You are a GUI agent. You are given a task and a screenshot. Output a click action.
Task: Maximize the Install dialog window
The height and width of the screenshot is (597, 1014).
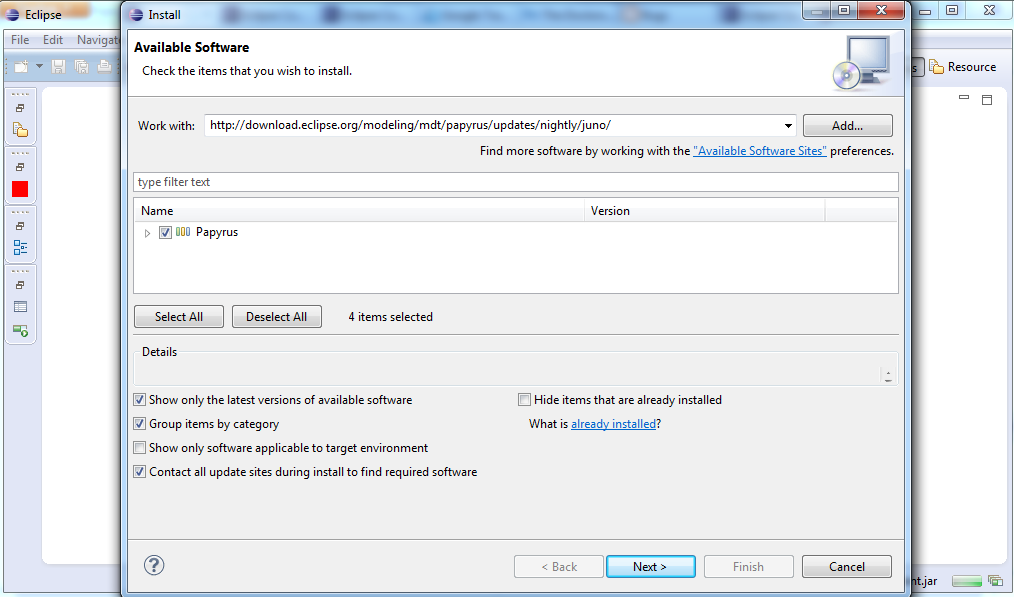(844, 10)
